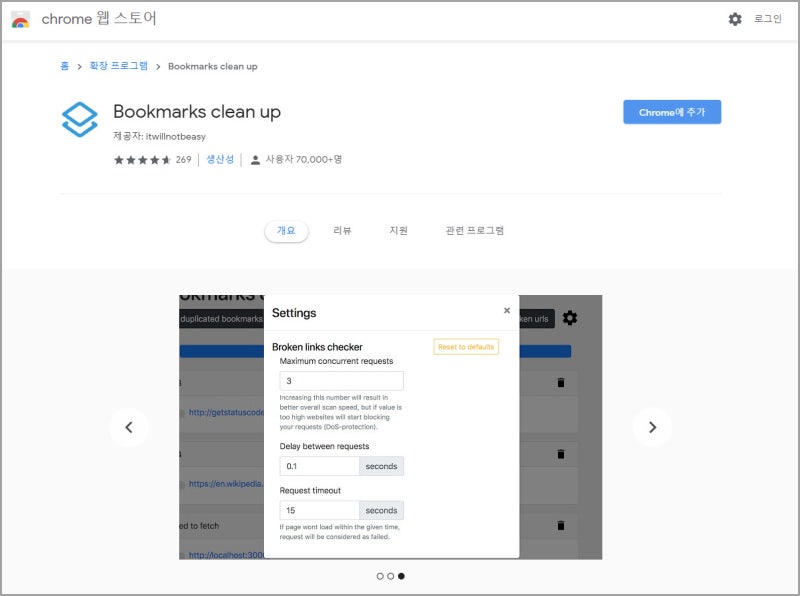Screen dimensions: 800x596
Task: Click the Reset to defaults button
Action: point(466,347)
